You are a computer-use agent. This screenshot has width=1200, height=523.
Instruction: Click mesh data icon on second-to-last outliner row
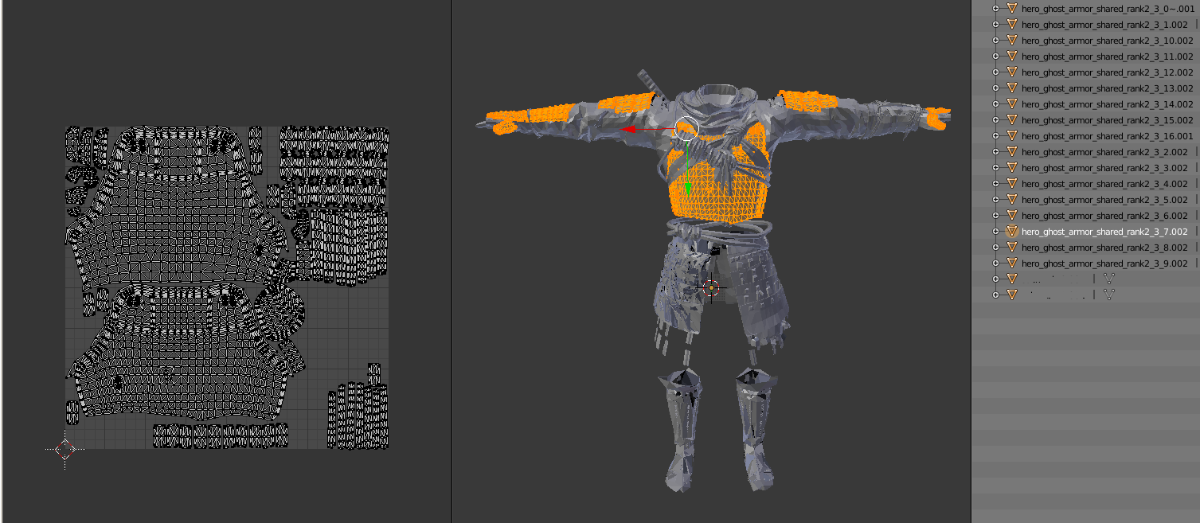pos(1108,279)
